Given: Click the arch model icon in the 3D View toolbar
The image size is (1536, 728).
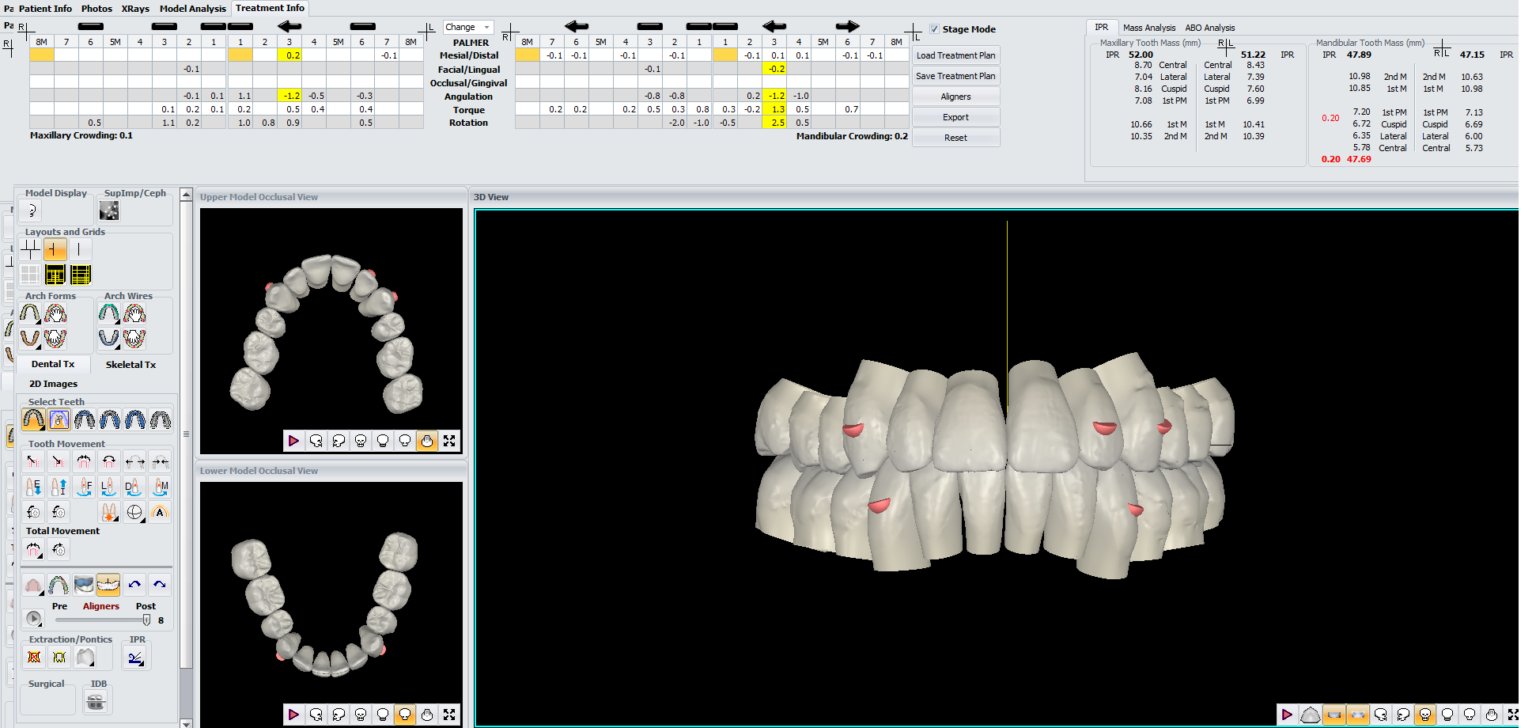Looking at the screenshot, I should pos(1311,715).
